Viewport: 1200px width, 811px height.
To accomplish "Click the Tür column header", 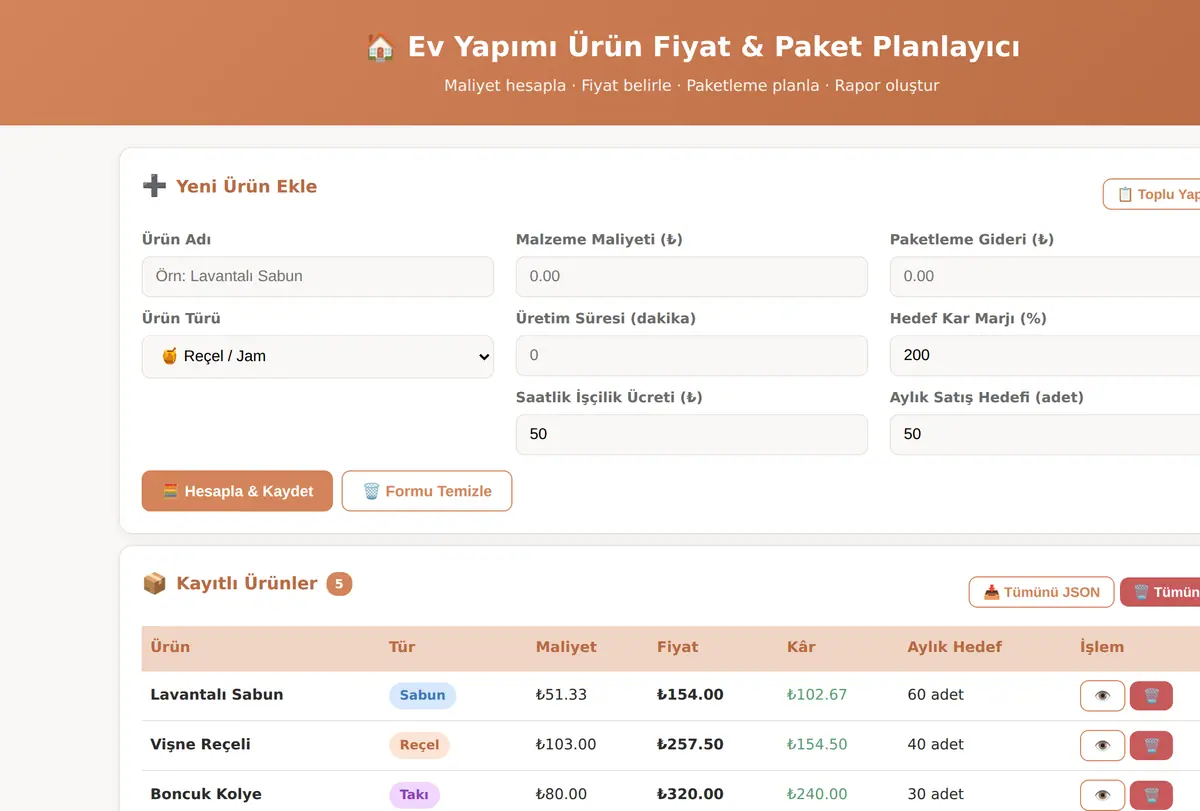I will (x=401, y=647).
